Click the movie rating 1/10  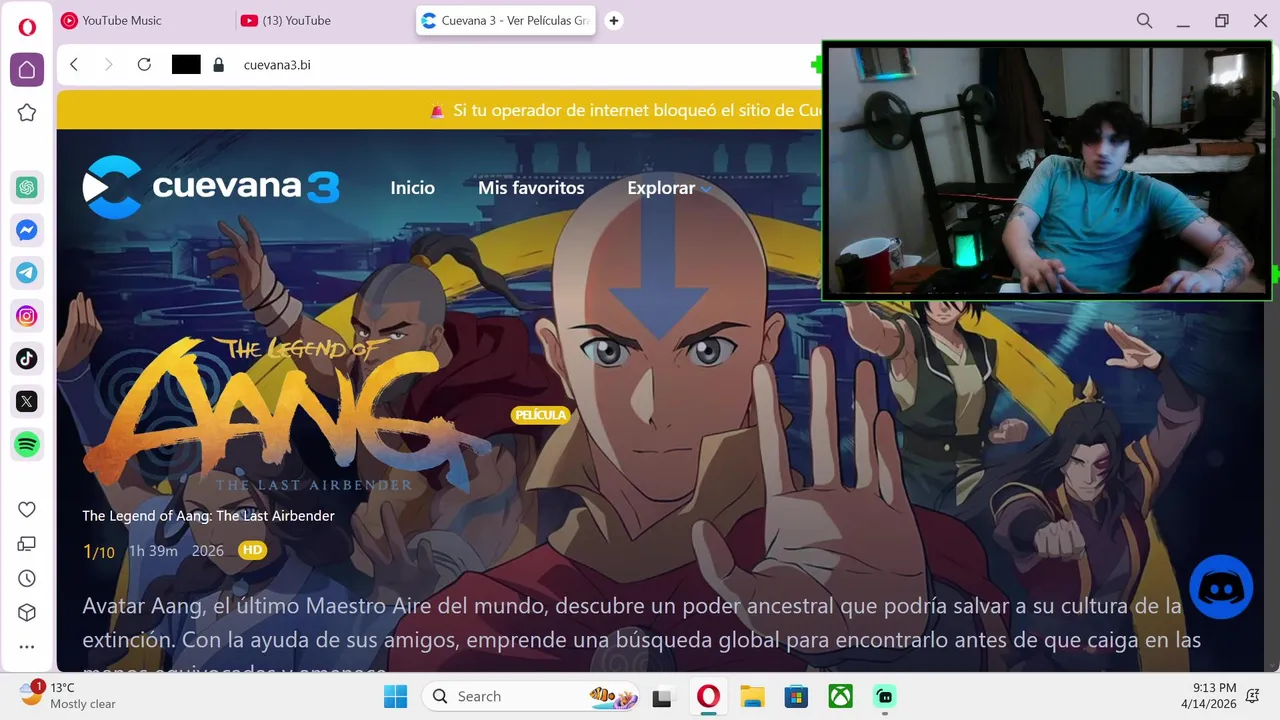pos(98,551)
